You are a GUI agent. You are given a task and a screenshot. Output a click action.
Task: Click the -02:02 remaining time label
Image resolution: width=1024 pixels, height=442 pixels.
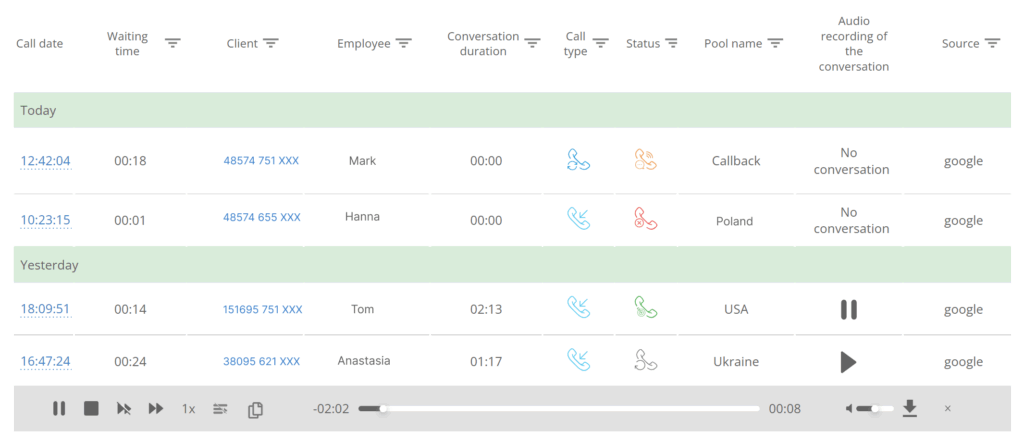pyautogui.click(x=331, y=409)
